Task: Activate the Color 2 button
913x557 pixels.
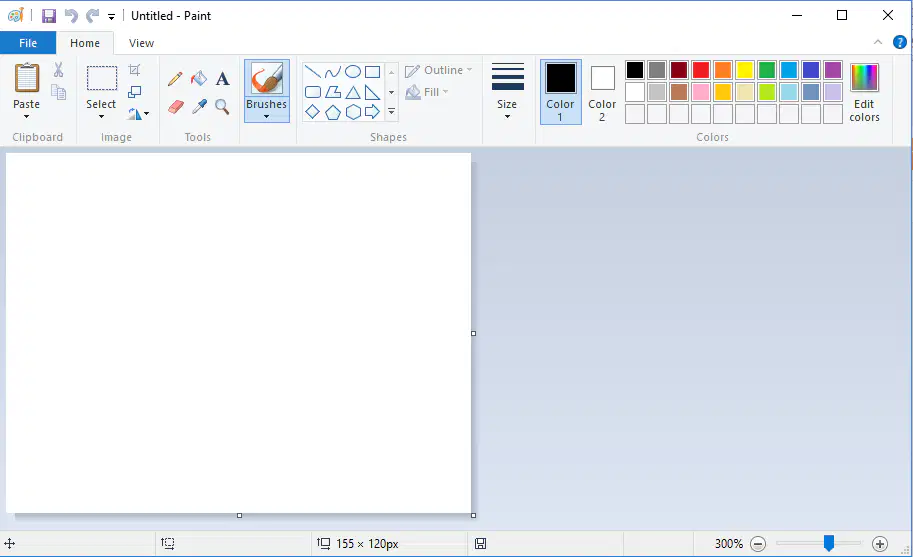Action: coord(602,92)
